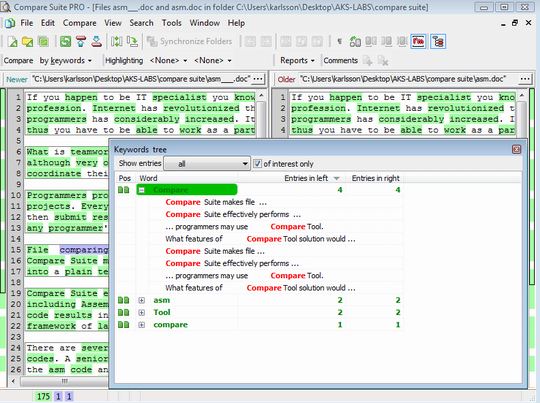Expand the lowercase compare keyword node
Viewport: 540px width, 403px height.
point(142,325)
